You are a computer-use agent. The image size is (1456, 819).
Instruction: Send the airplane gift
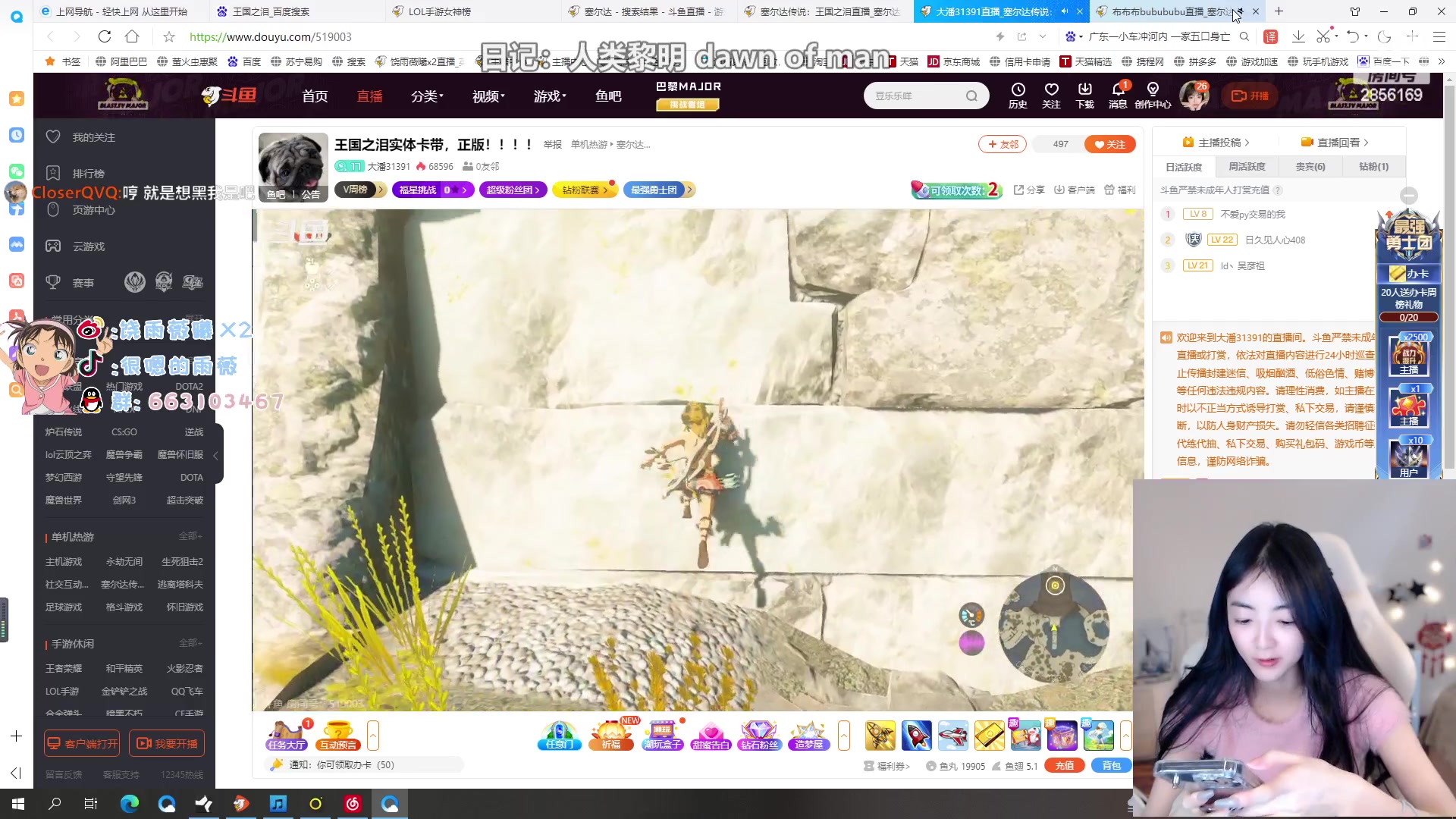(x=952, y=736)
